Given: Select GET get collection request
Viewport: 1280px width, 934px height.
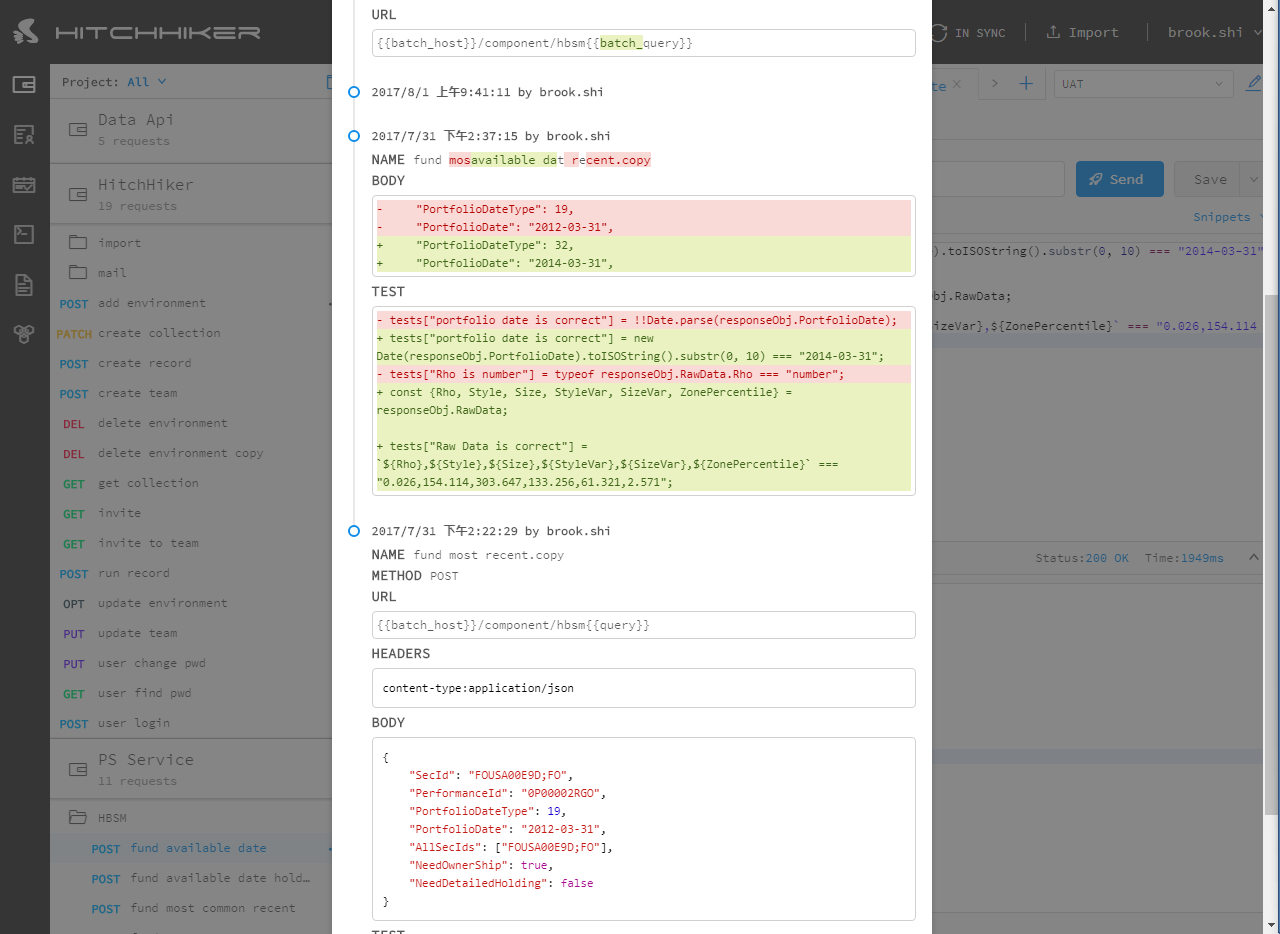Looking at the screenshot, I should point(190,483).
